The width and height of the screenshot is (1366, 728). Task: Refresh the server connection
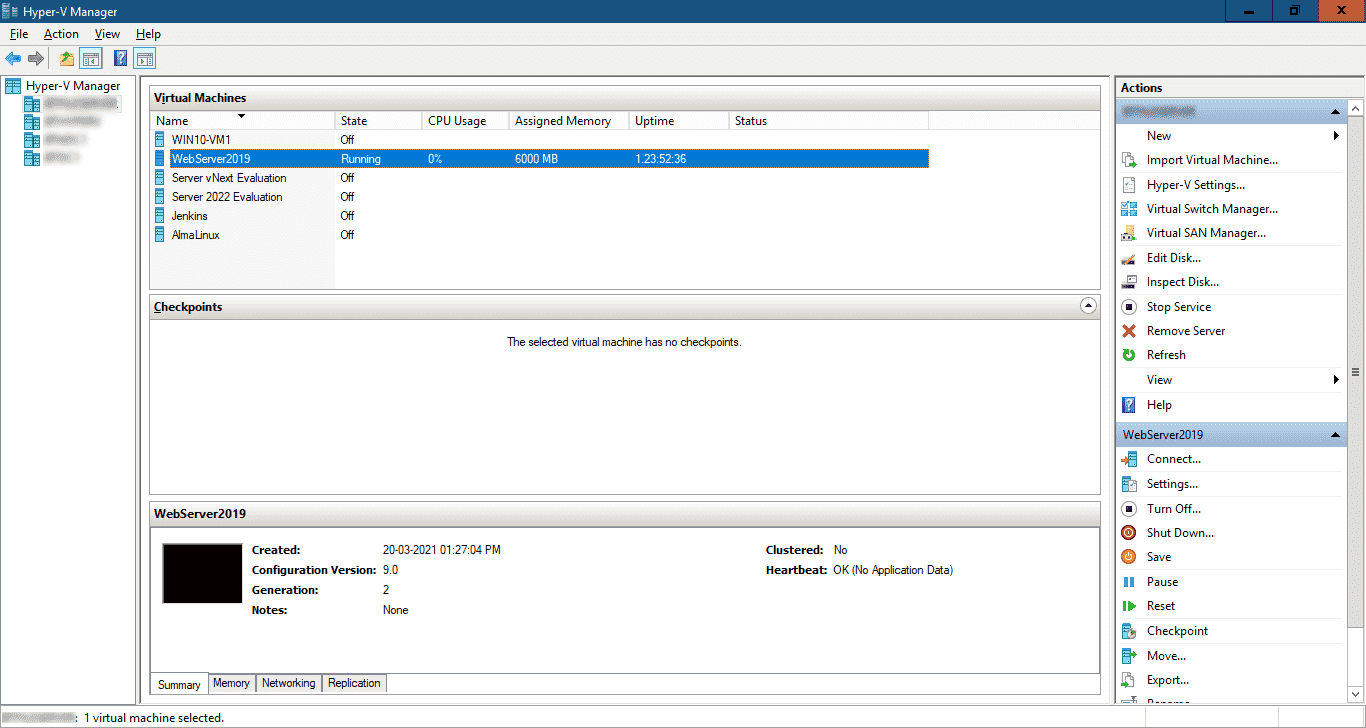(x=1166, y=355)
